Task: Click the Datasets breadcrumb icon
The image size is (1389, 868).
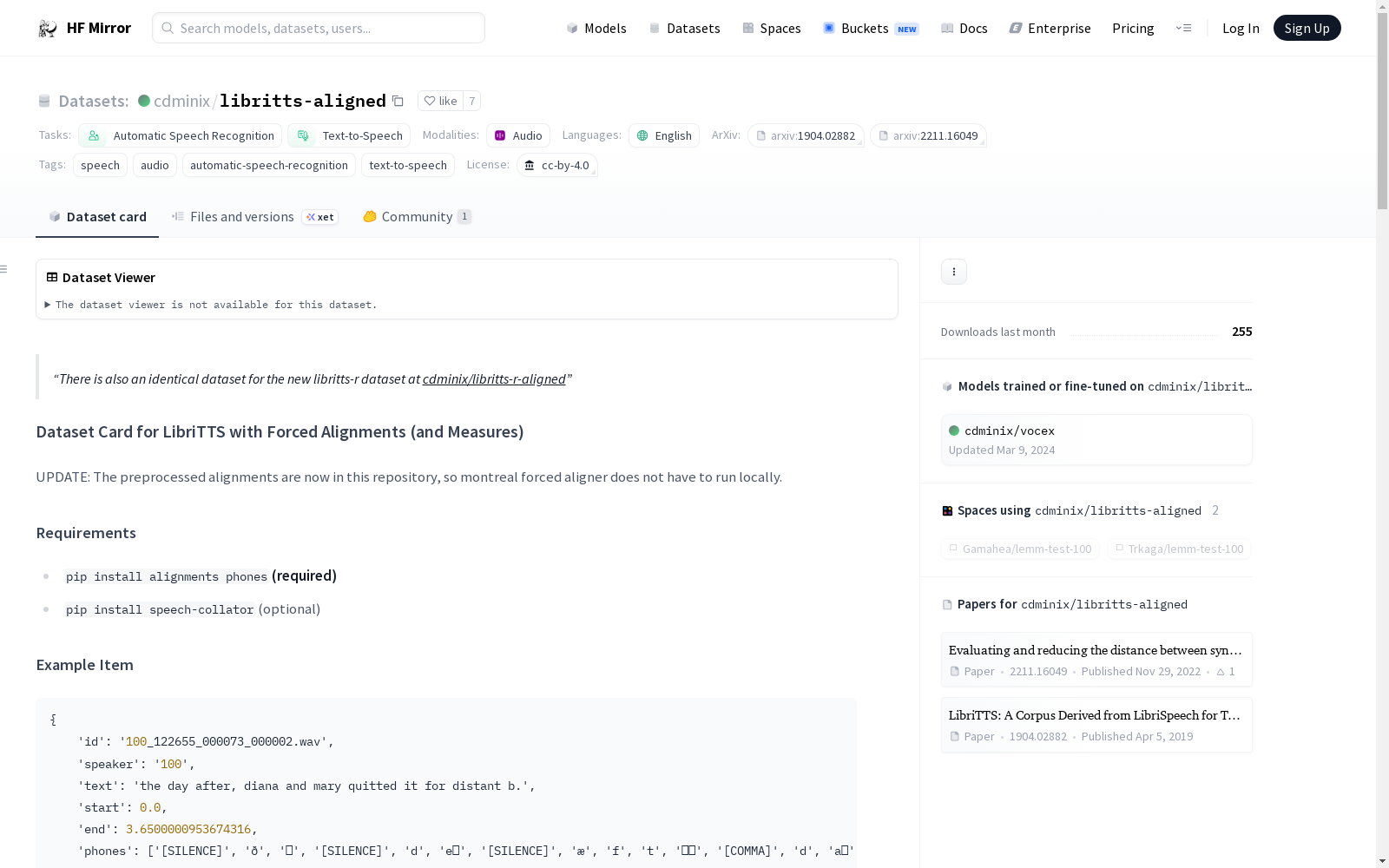Action: [x=44, y=102]
